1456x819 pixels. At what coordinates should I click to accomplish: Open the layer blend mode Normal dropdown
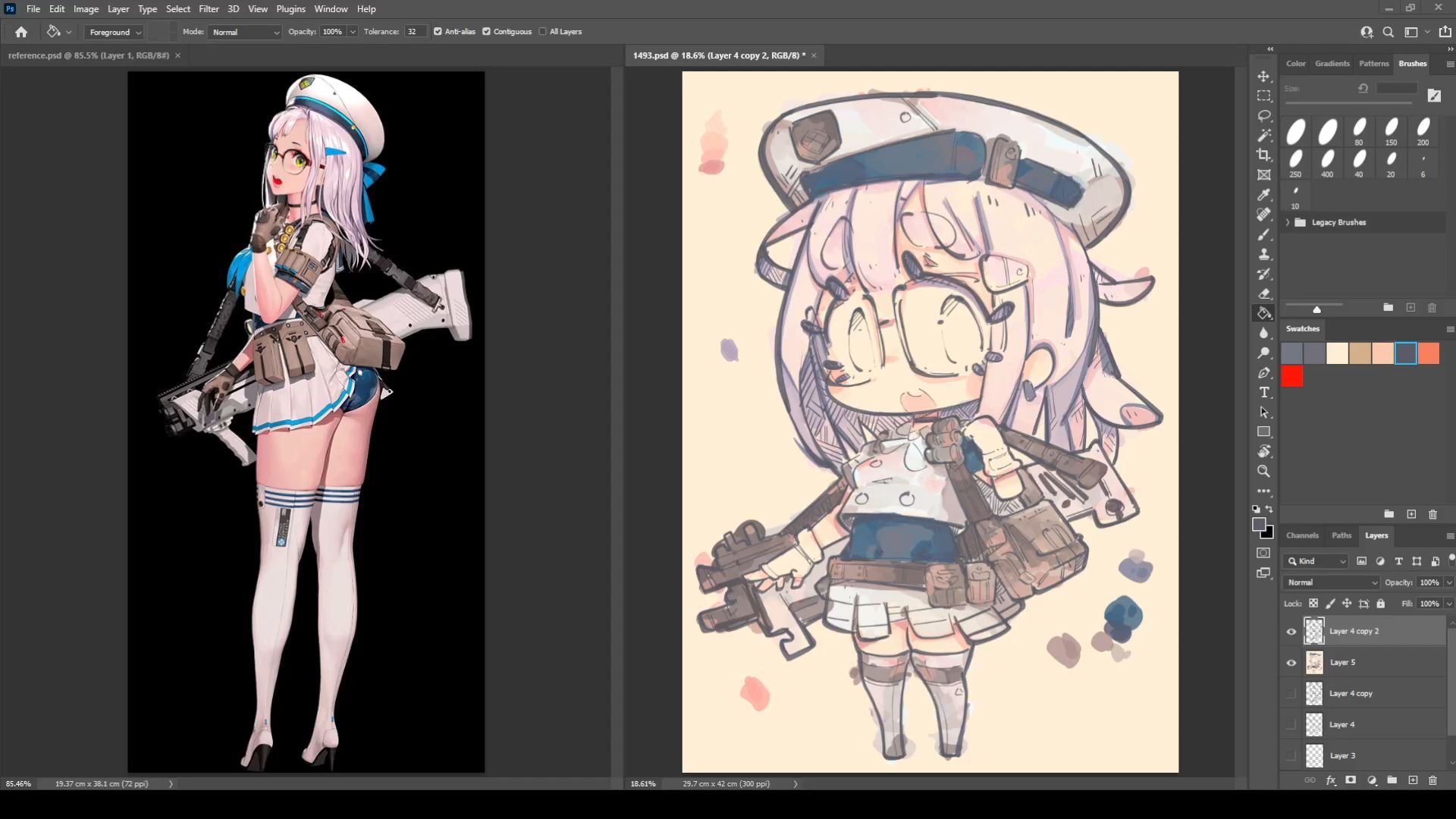point(1331,582)
